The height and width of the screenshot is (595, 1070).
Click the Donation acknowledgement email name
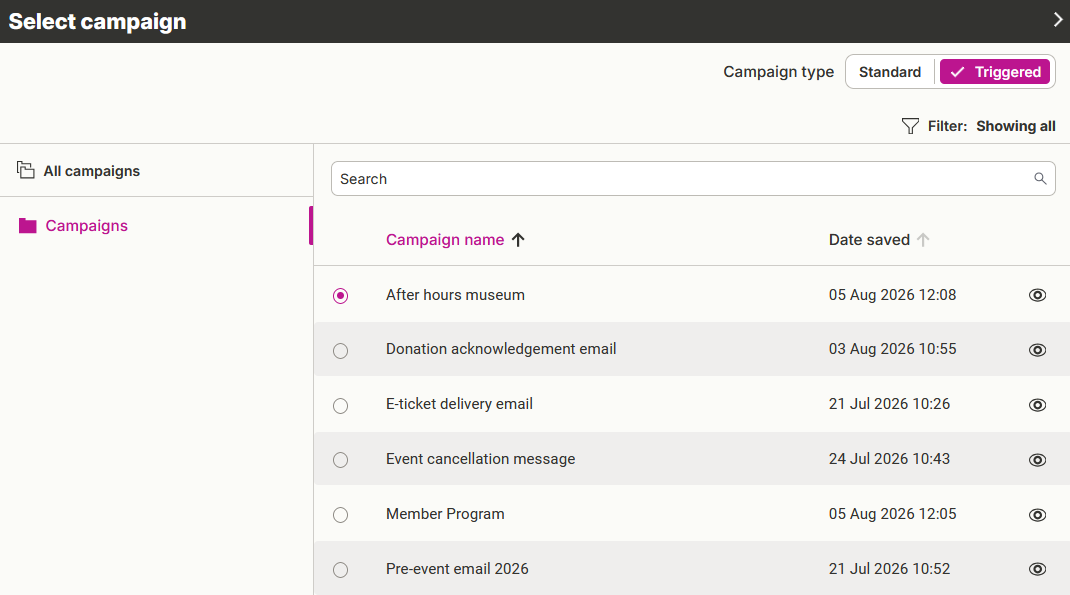[501, 349]
